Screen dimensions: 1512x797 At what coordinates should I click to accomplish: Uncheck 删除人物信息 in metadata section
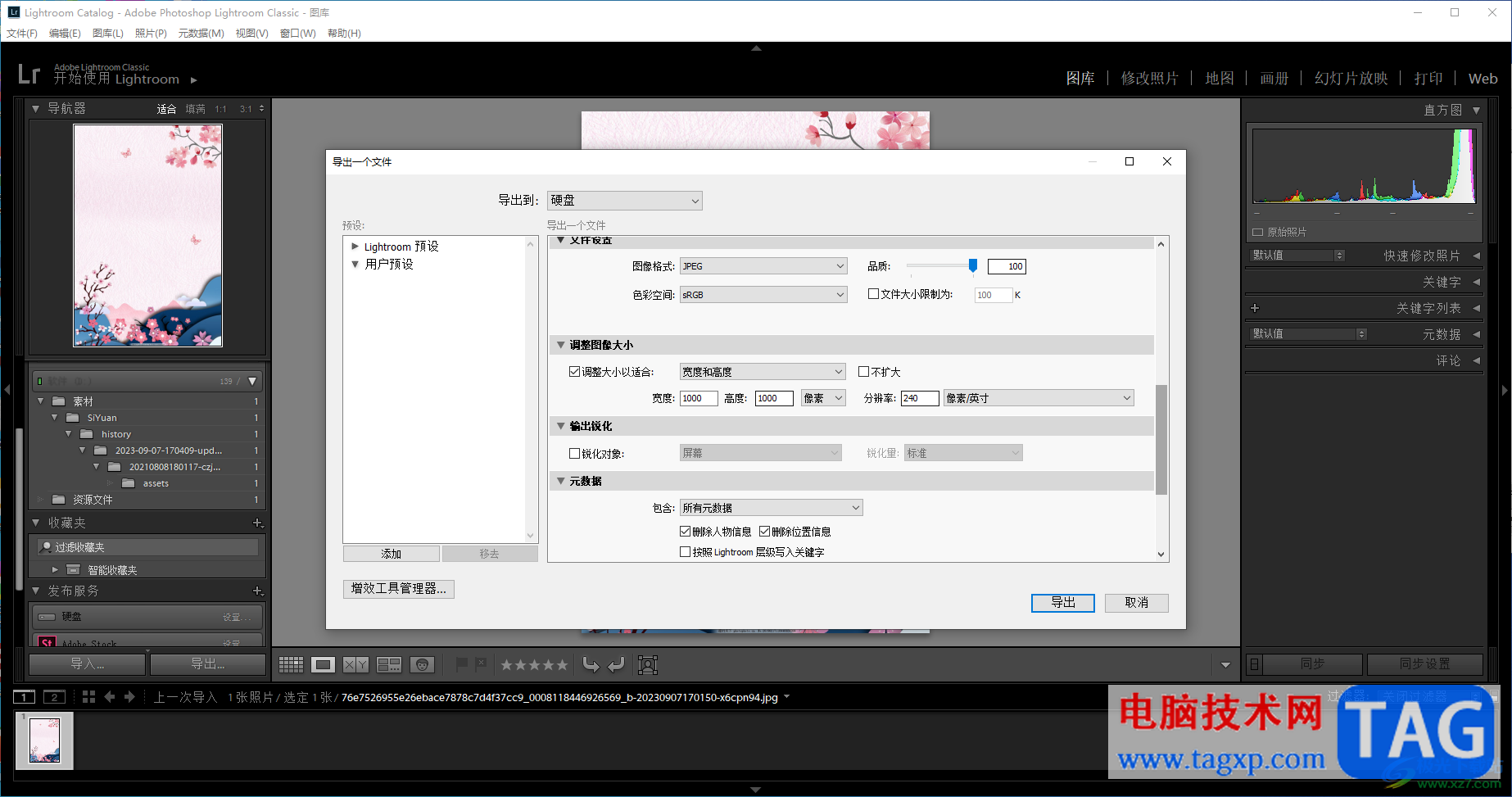pos(686,531)
